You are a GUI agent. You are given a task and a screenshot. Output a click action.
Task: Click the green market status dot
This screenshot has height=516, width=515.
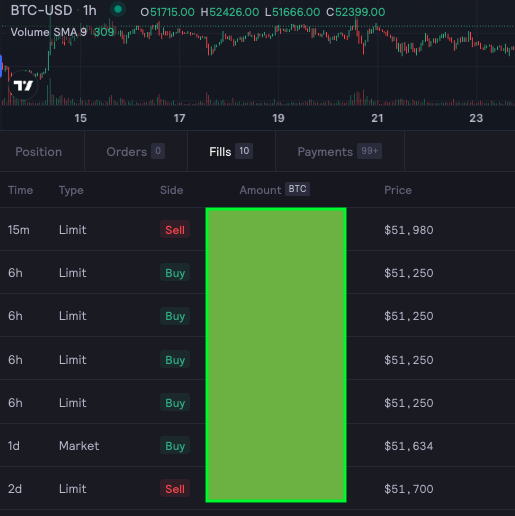pos(118,9)
